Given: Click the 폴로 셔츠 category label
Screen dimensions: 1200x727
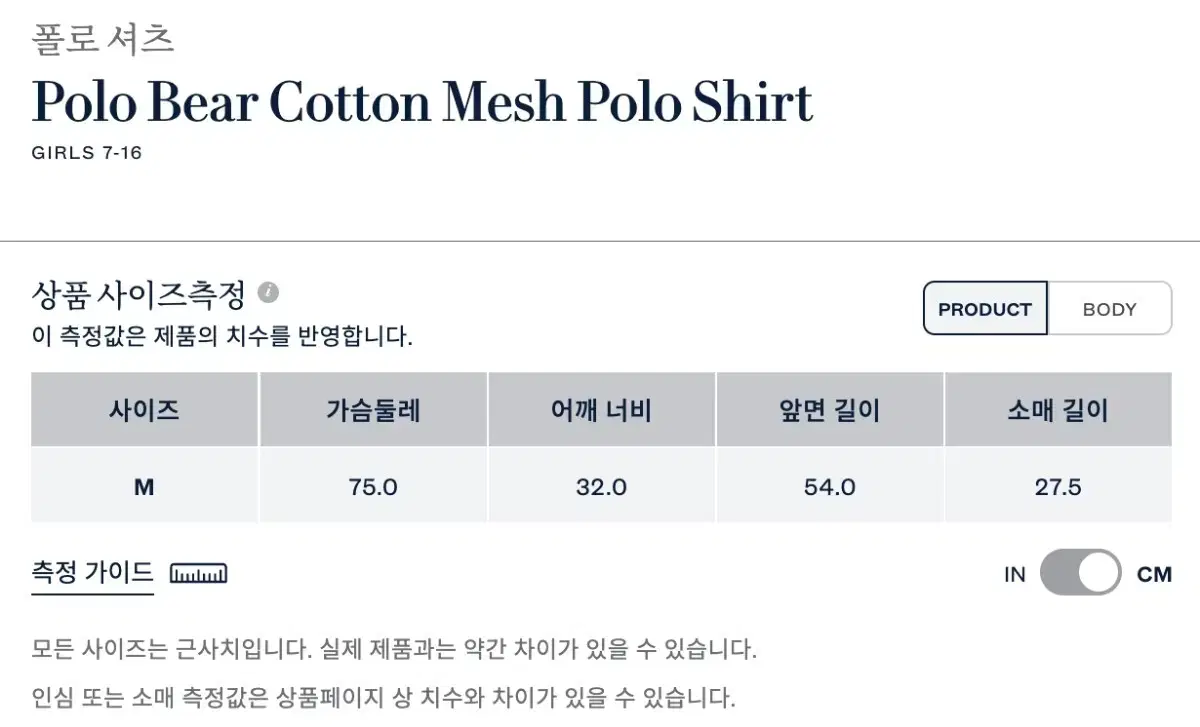Looking at the screenshot, I should click(104, 38).
